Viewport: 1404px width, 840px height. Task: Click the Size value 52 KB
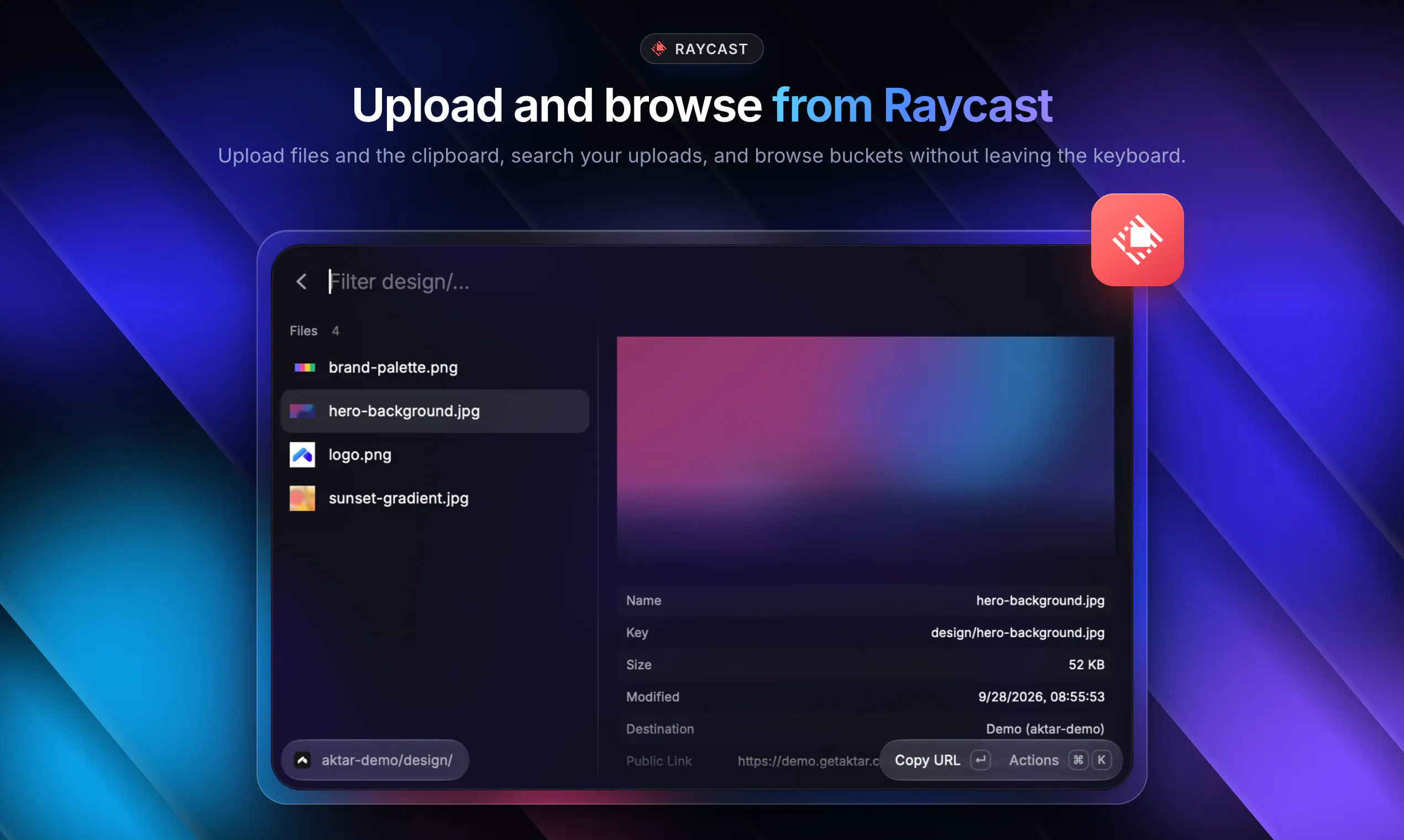click(1086, 664)
